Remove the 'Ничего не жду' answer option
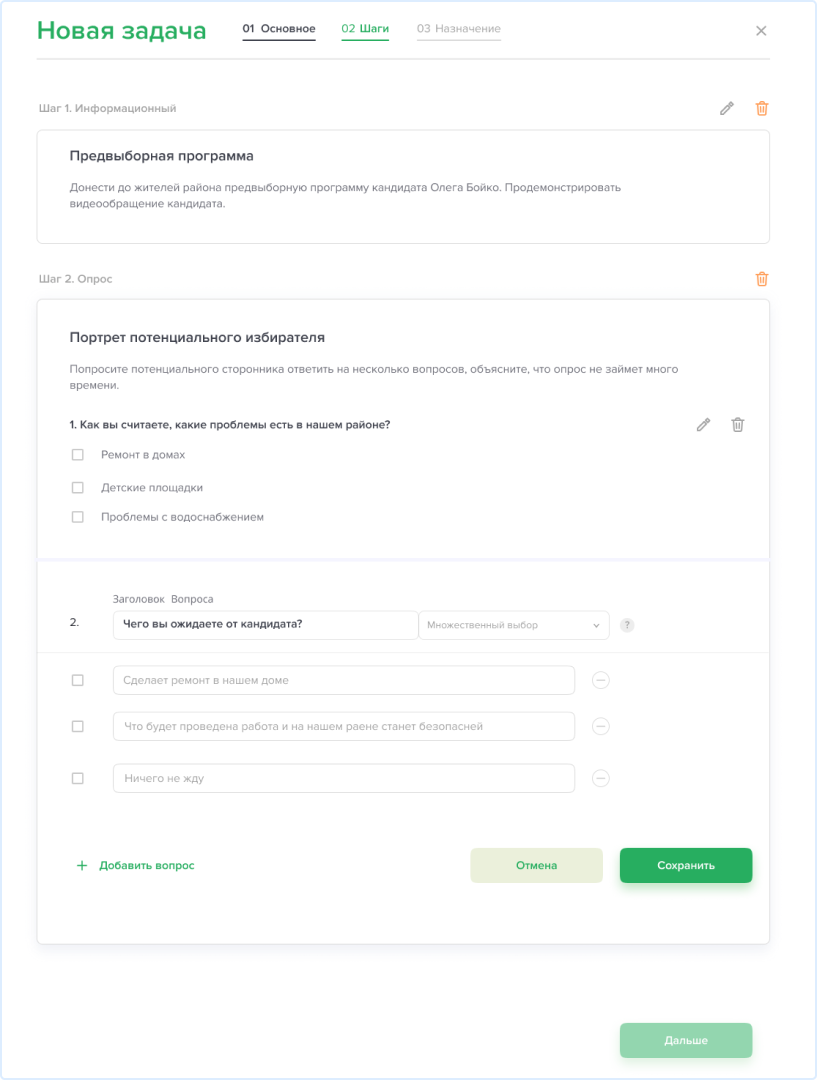Image resolution: width=817 pixels, height=1080 pixels. click(601, 778)
